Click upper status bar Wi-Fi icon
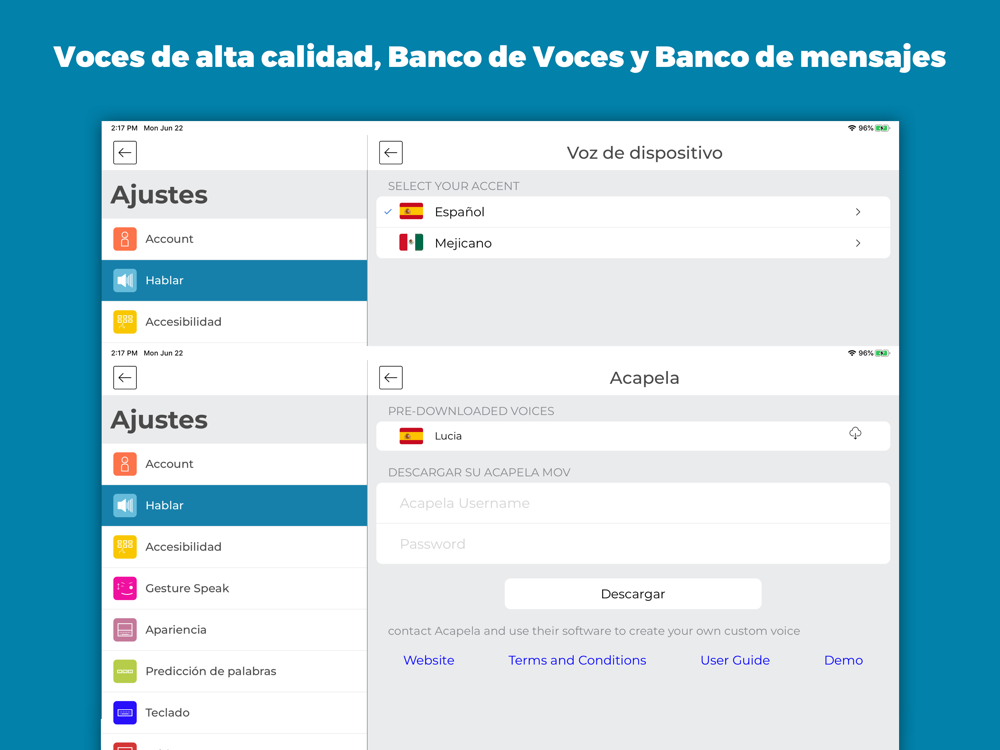This screenshot has width=1000, height=750. (x=851, y=128)
